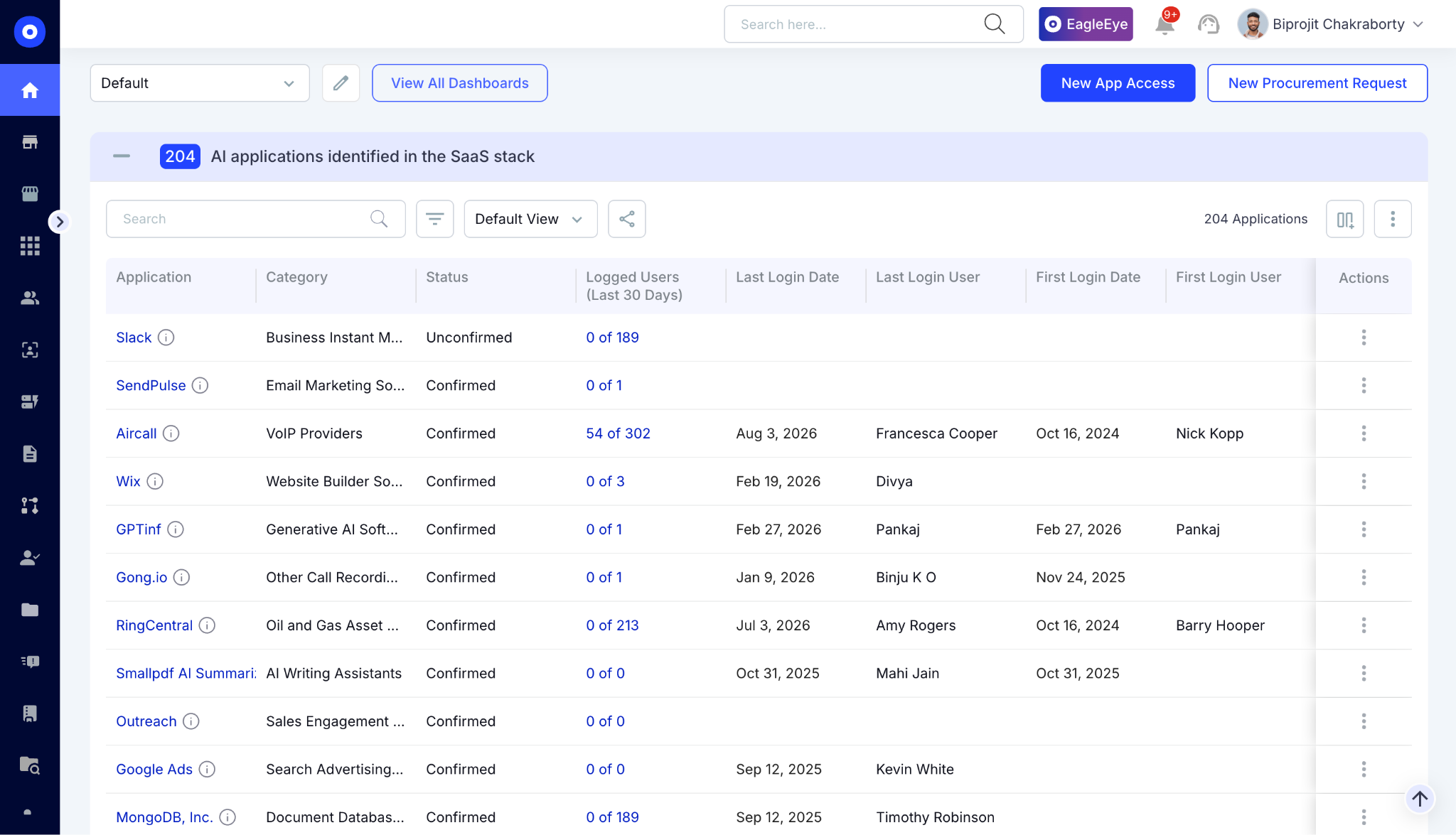Screen dimensions: 1456x835
Task: Open the user-check sidebar icon
Action: tap(30, 558)
